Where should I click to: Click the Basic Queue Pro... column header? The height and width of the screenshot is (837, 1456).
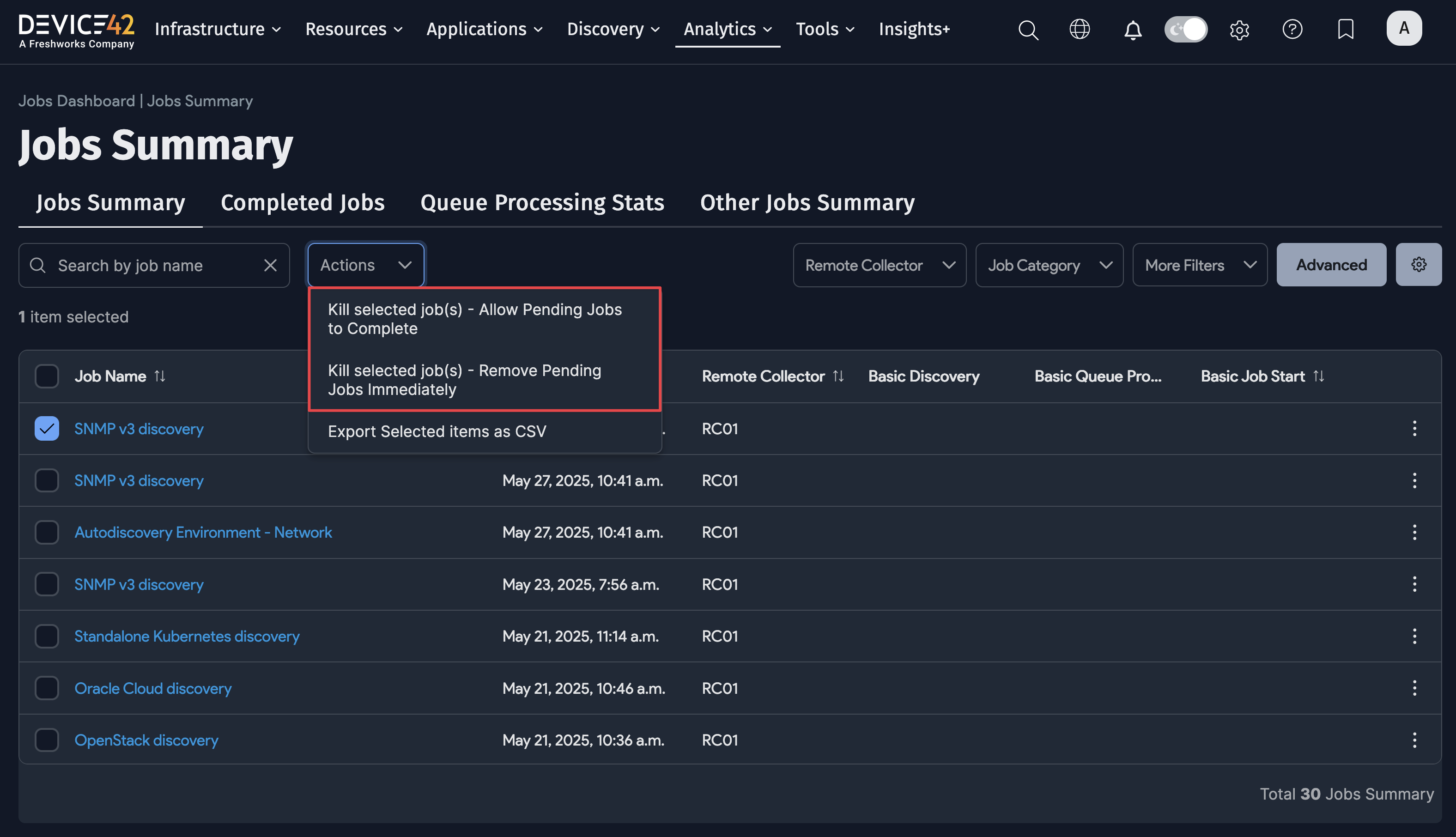coord(1098,376)
